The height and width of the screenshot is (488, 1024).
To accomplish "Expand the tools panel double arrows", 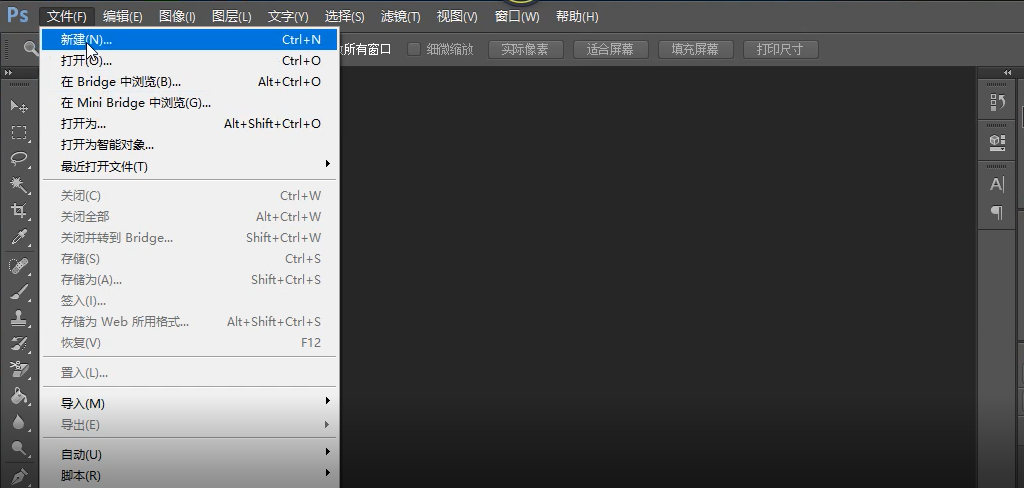I will pos(8,73).
